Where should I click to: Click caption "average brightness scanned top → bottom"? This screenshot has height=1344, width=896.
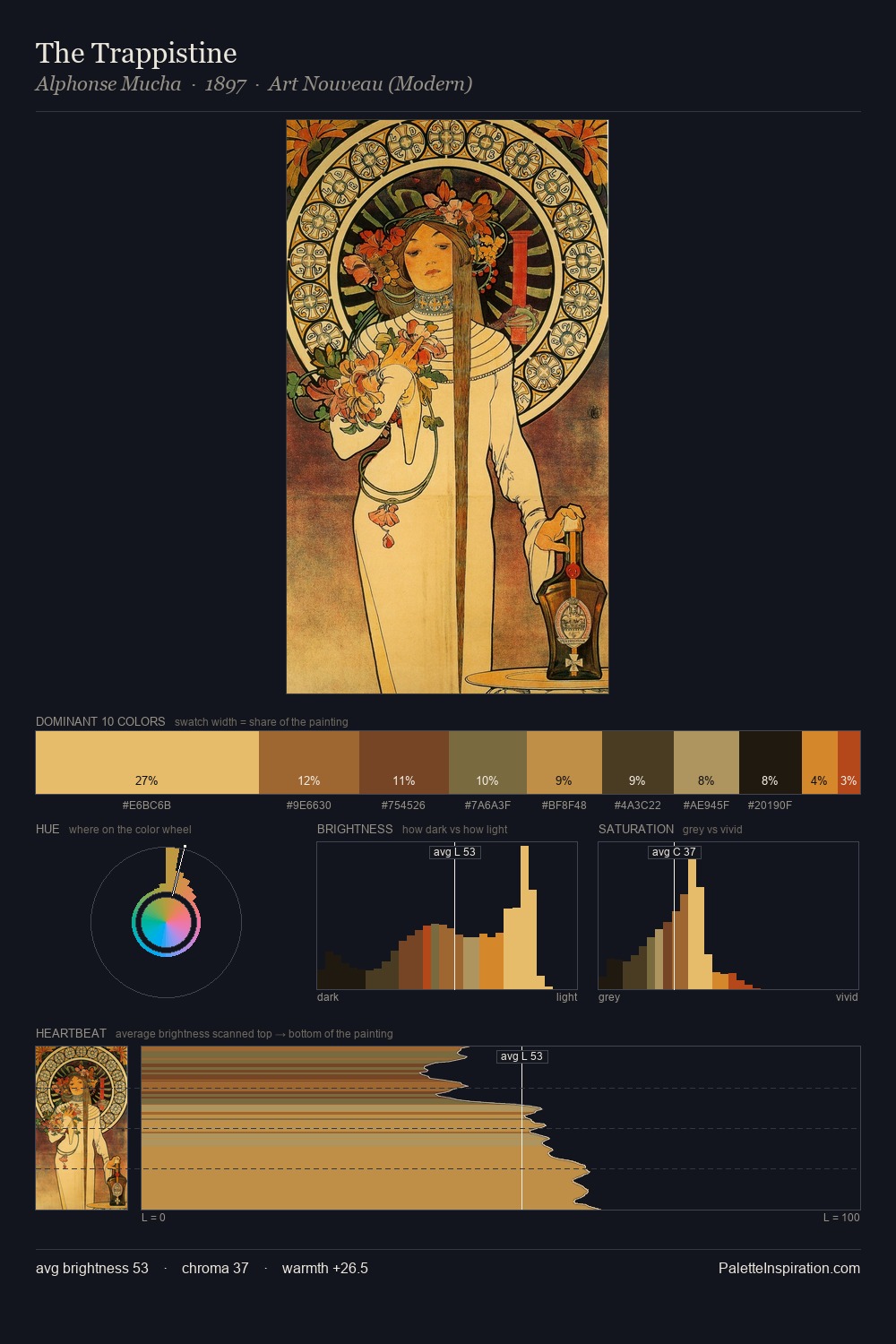click(x=254, y=1034)
